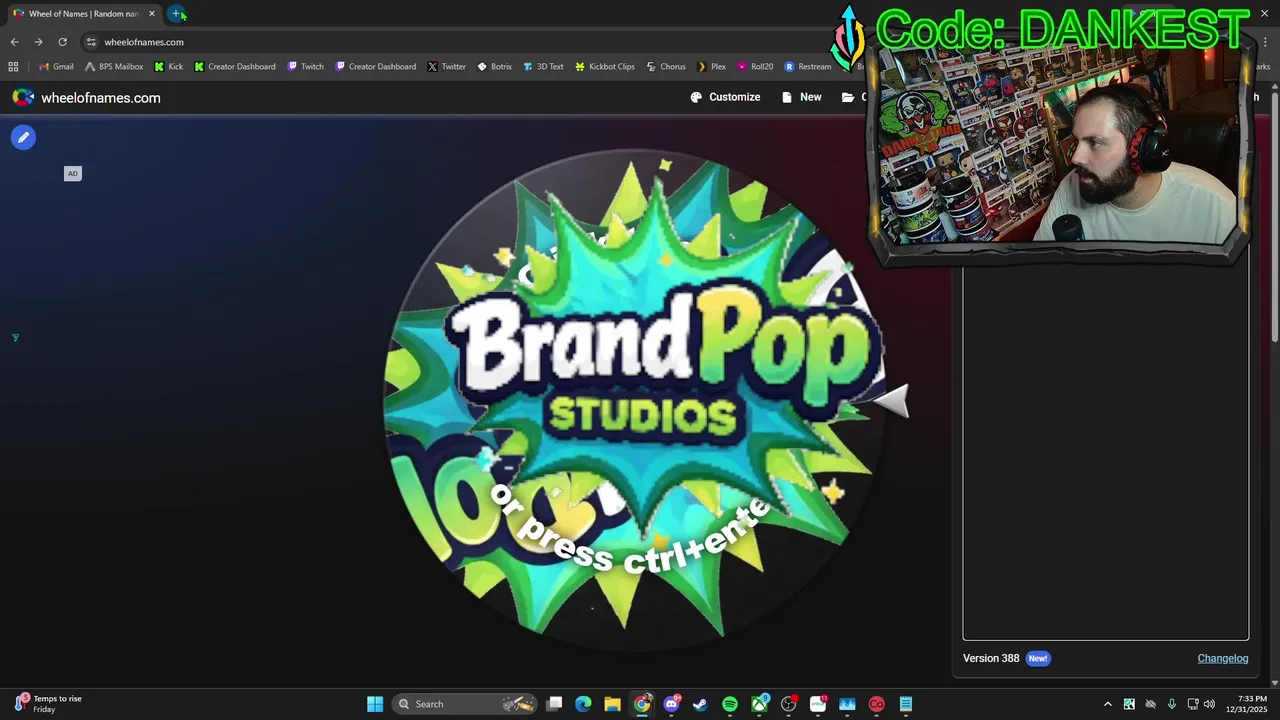Reload the current page
This screenshot has height=720, width=1280.
click(x=62, y=42)
